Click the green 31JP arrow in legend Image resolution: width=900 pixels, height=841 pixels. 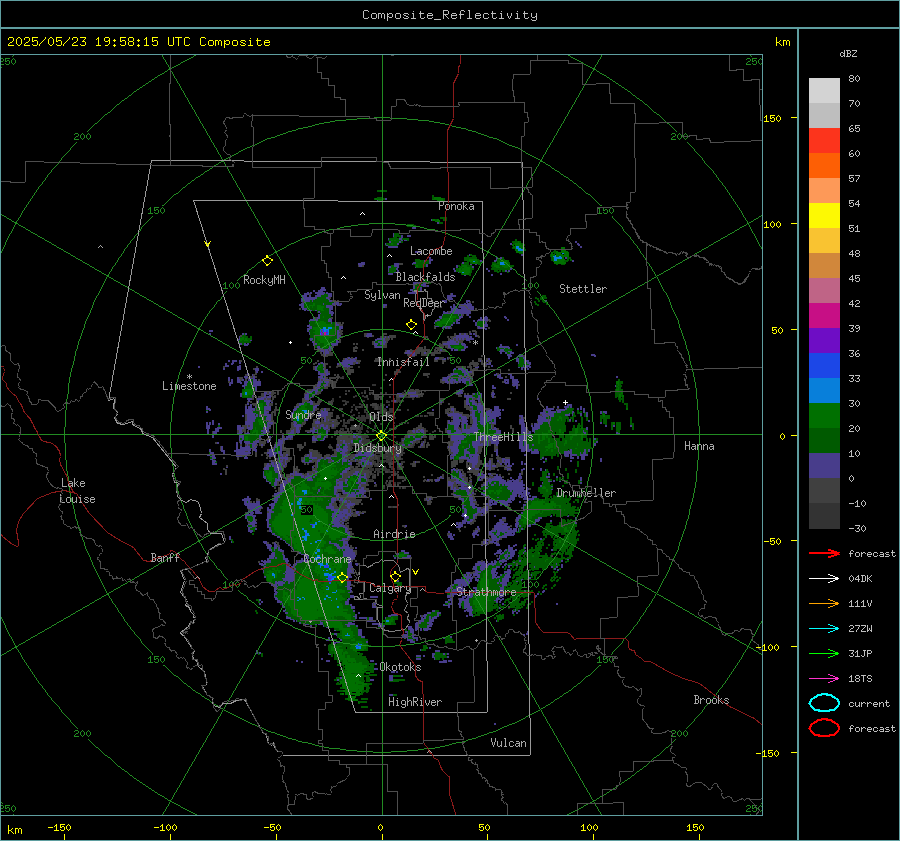(824, 653)
